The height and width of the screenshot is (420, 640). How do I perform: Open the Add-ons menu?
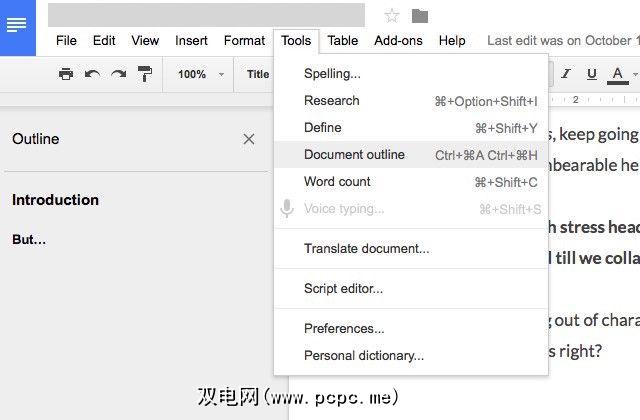(x=398, y=41)
